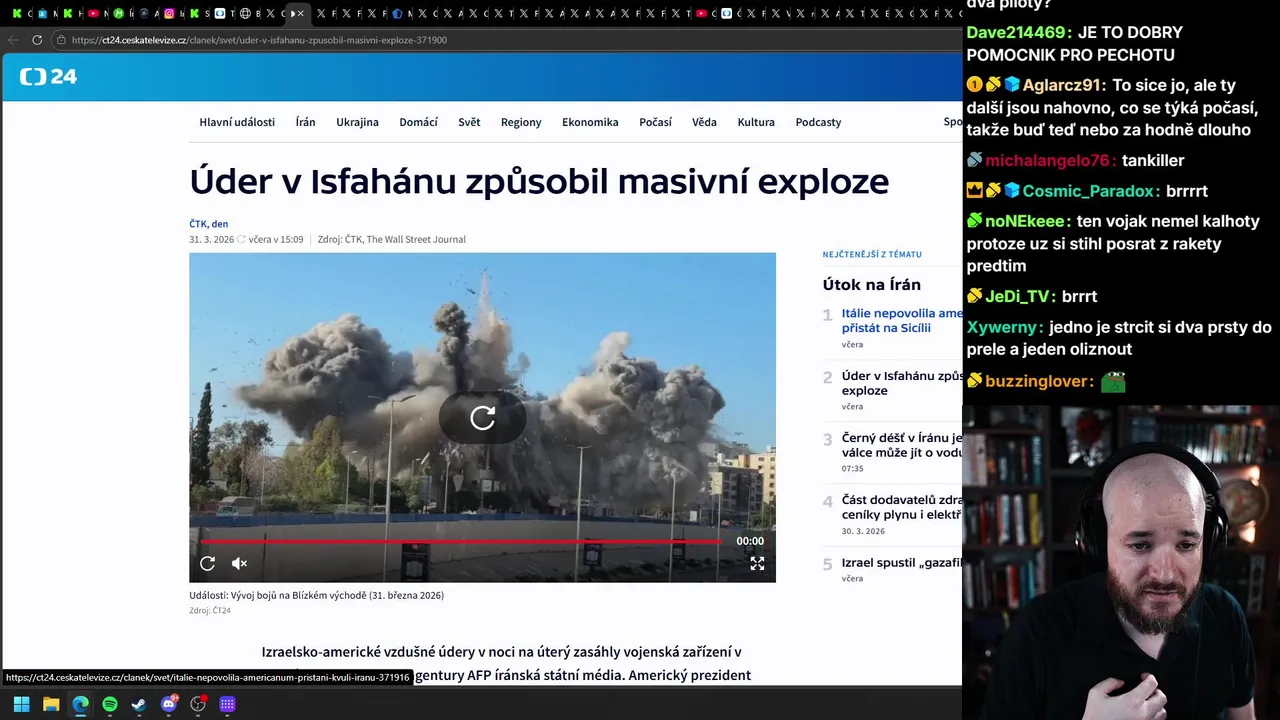Open the purple grid app in taskbar
This screenshot has width=1280, height=720.
coord(227,704)
